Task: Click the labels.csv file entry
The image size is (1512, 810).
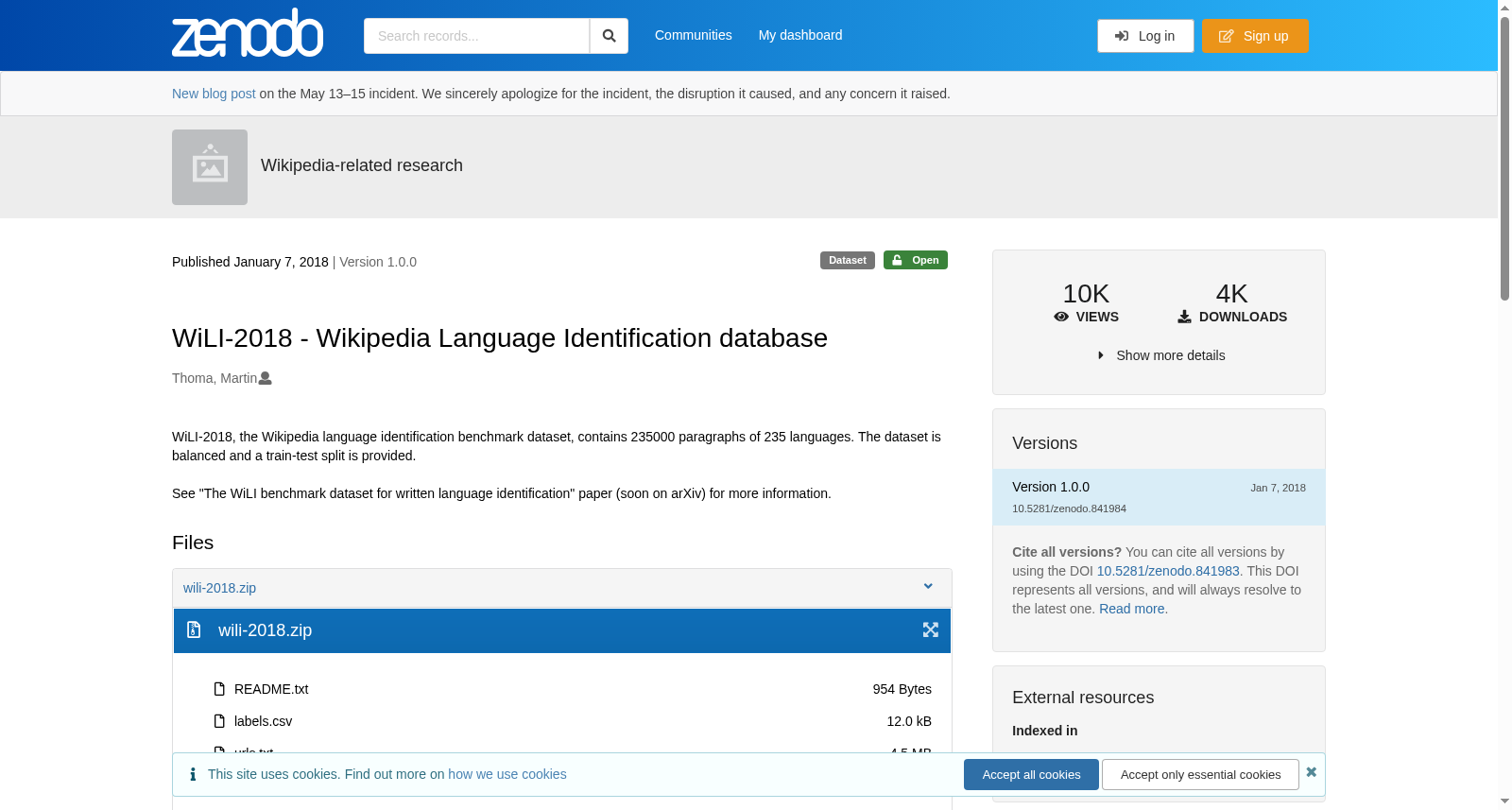Action: [263, 721]
